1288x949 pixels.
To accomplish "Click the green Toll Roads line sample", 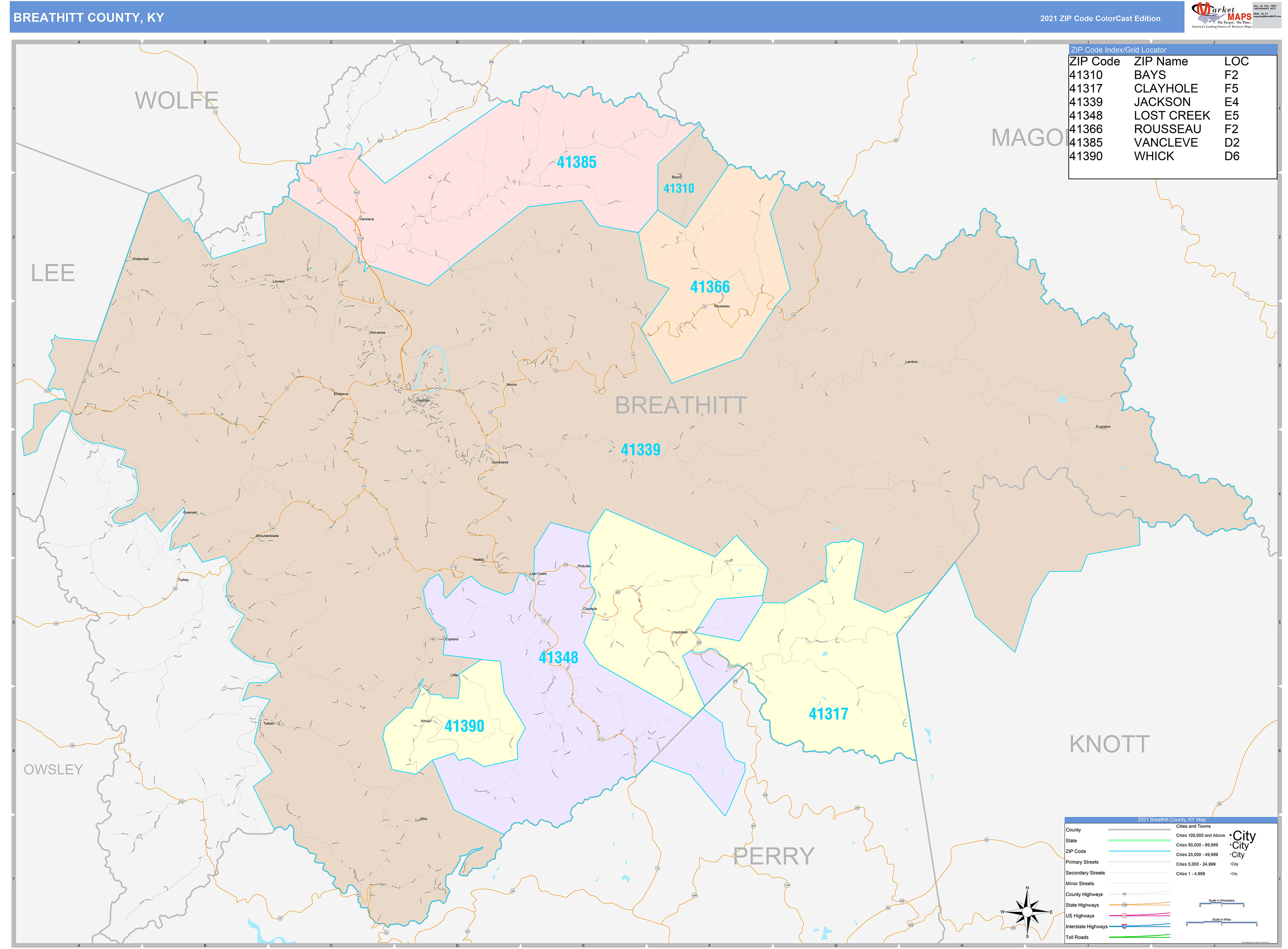I will tap(1139, 937).
